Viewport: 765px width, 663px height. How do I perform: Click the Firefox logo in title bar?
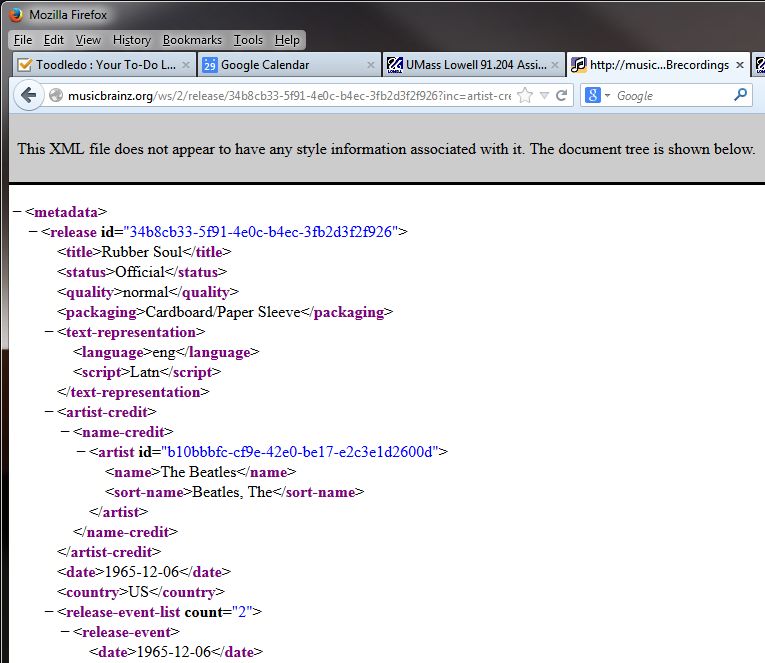point(16,15)
